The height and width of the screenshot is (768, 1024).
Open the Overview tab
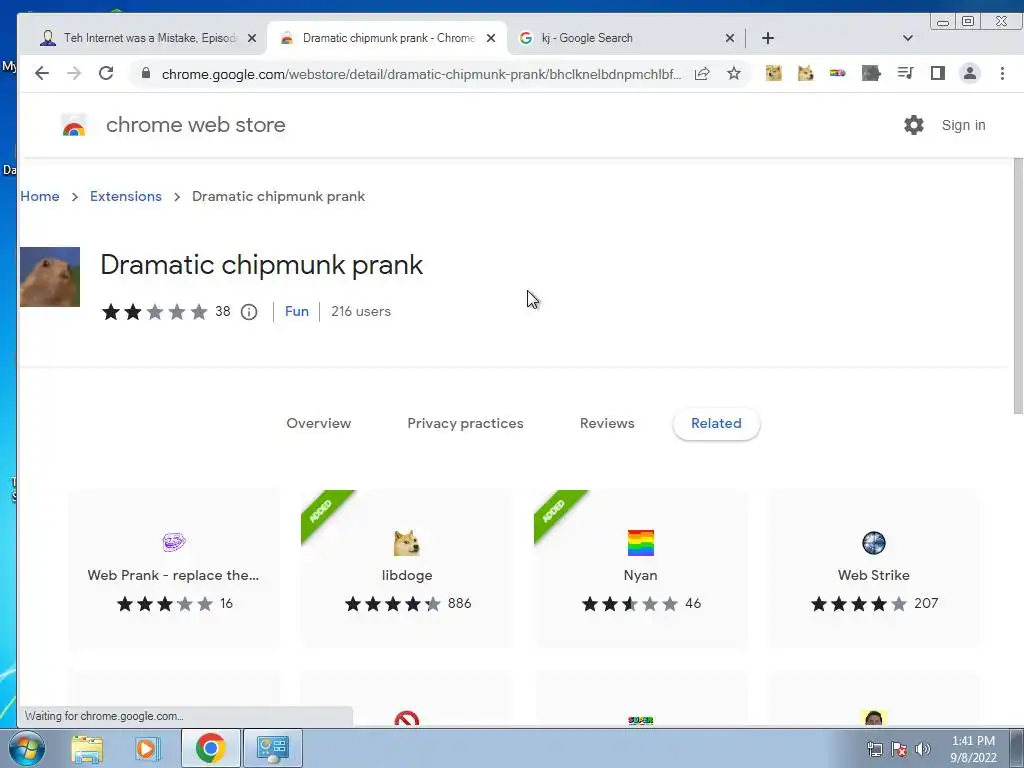point(319,423)
